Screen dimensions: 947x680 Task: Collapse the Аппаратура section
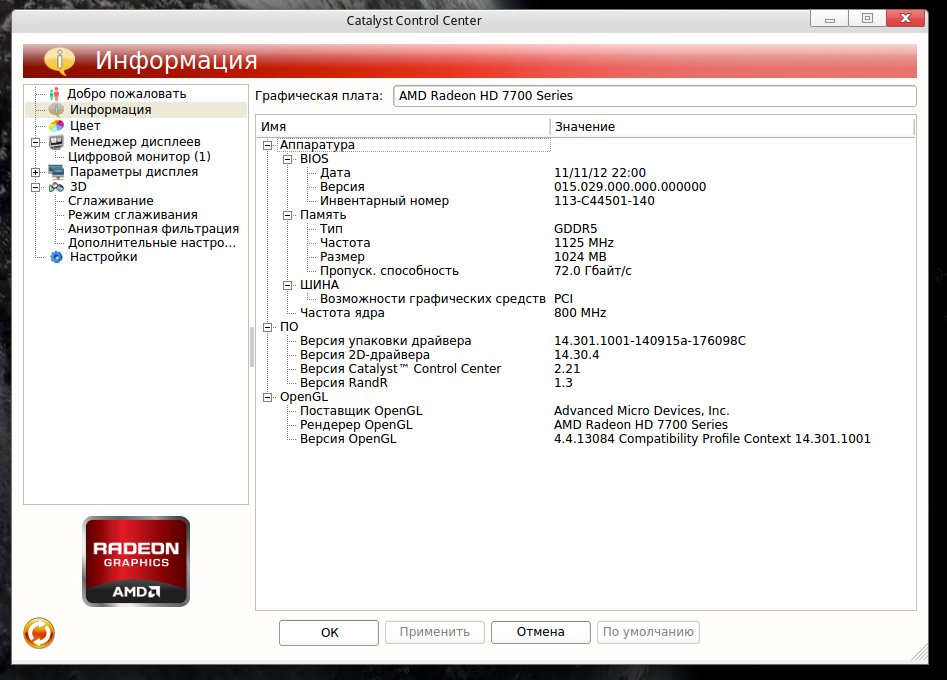(268, 146)
